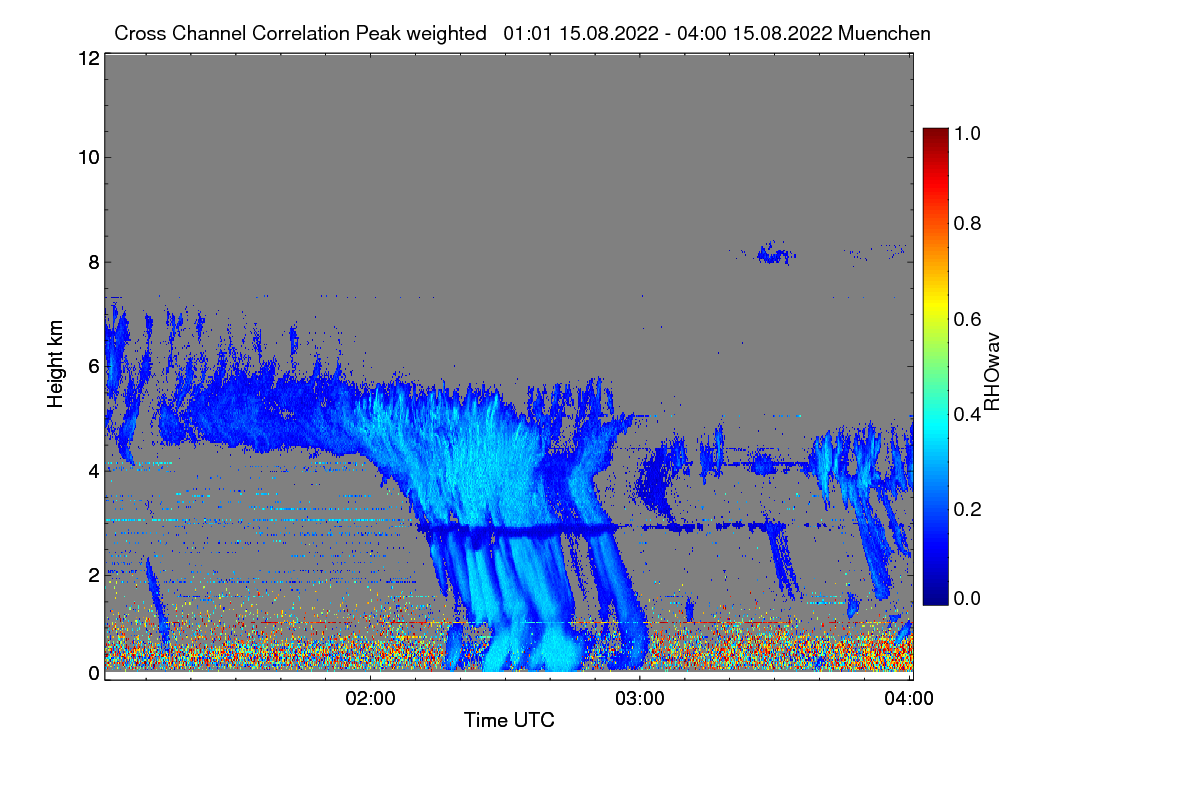This screenshot has width=1200, height=800.
Task: Click the colorbar value '1.0'
Action: (967, 131)
